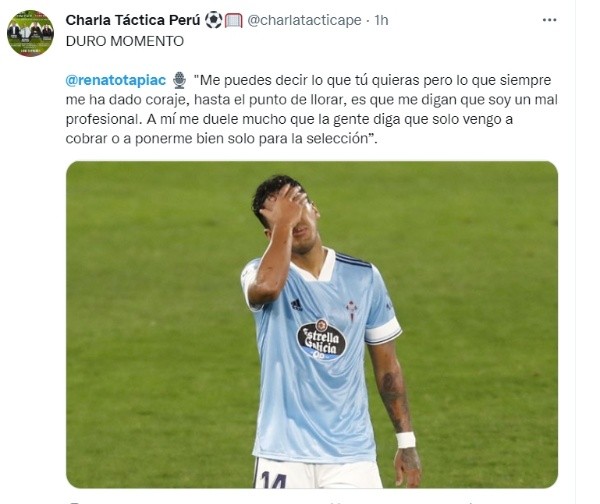Open the @renatotapiac mention link
600x504 pixels.
coord(116,80)
